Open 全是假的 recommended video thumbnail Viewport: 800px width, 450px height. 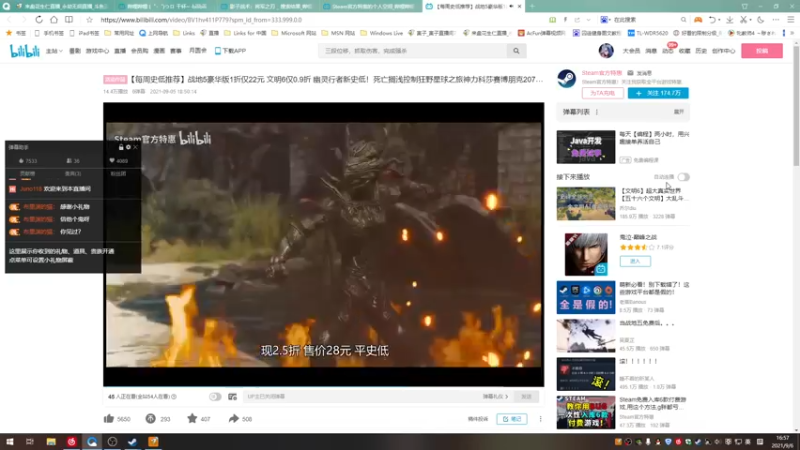(x=586, y=297)
